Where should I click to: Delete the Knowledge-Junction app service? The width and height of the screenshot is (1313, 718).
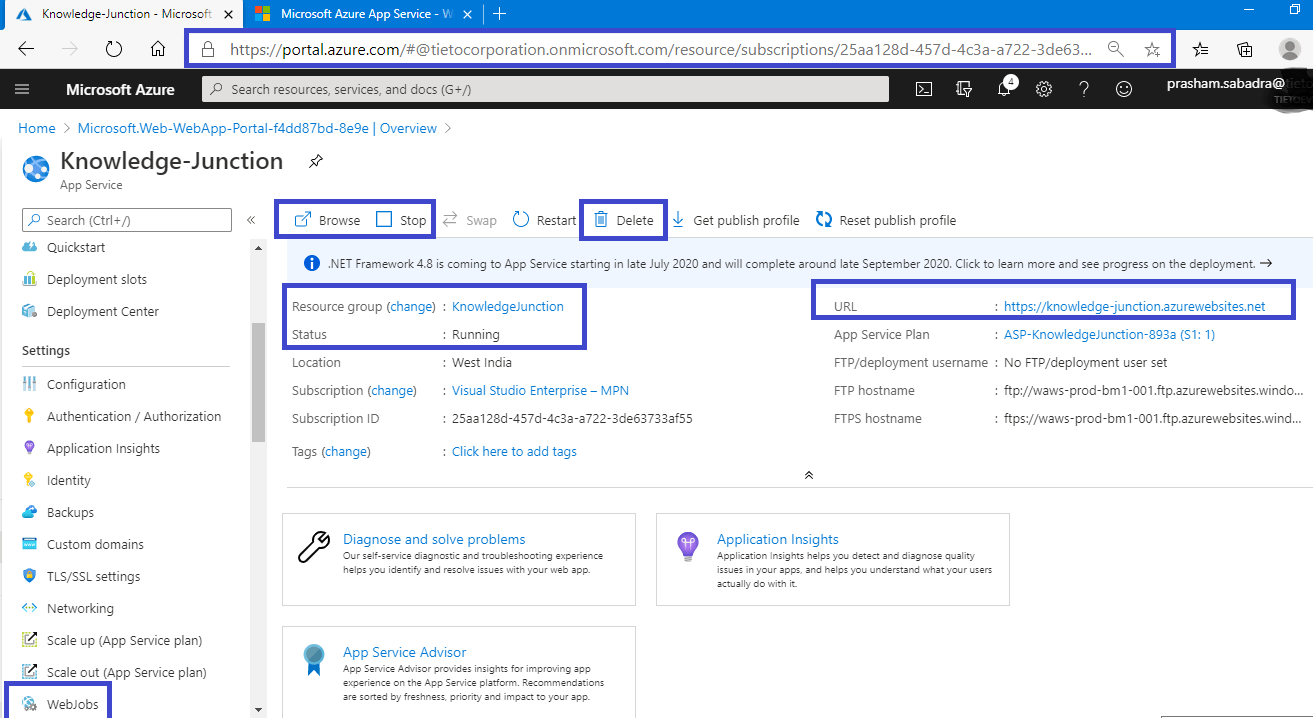click(x=624, y=220)
